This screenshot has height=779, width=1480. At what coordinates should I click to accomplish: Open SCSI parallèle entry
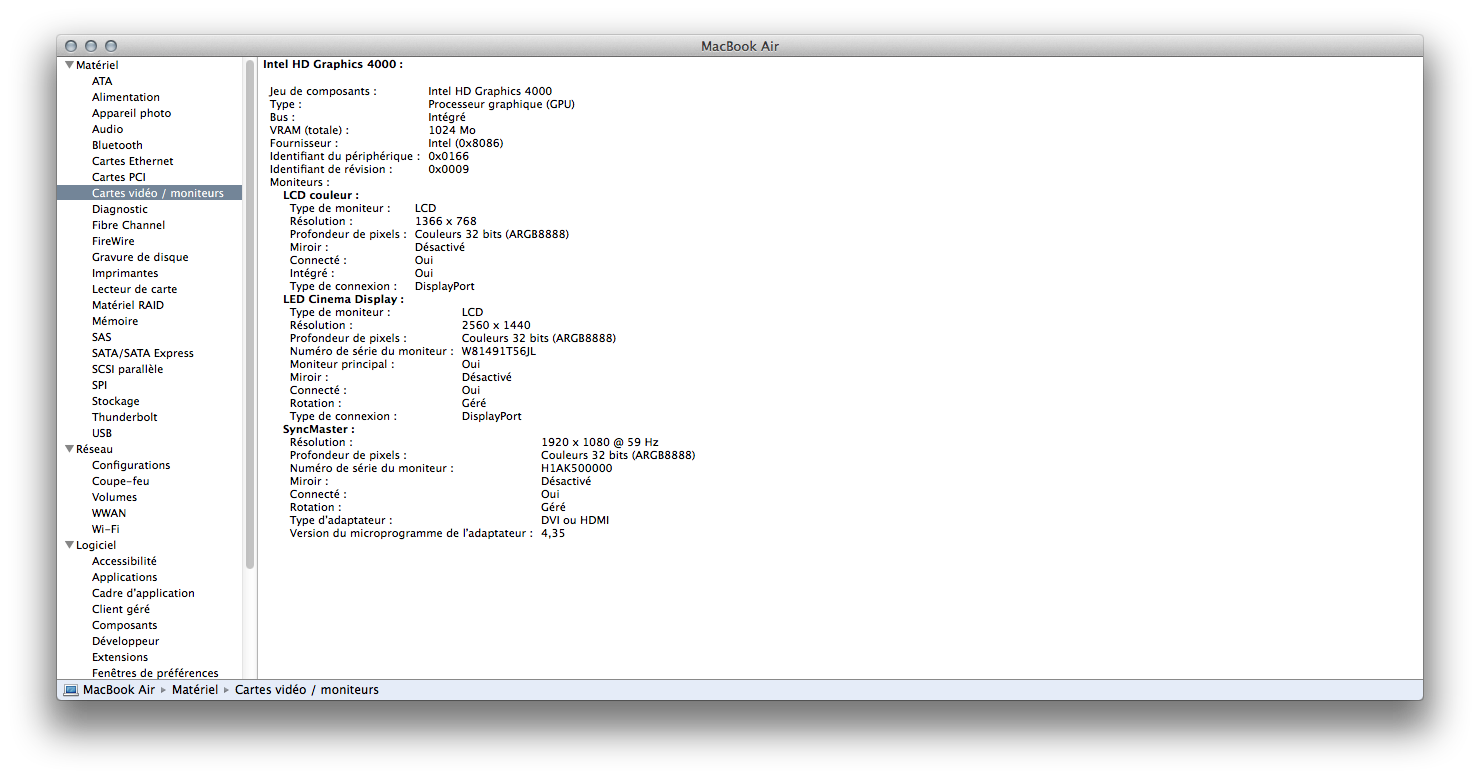click(128, 369)
